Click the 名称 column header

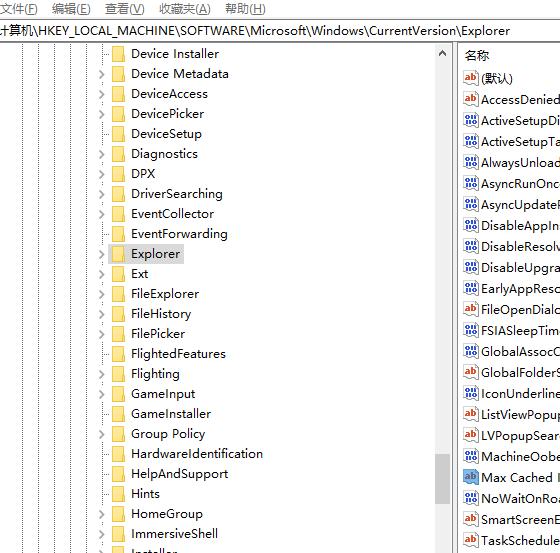[x=476, y=55]
